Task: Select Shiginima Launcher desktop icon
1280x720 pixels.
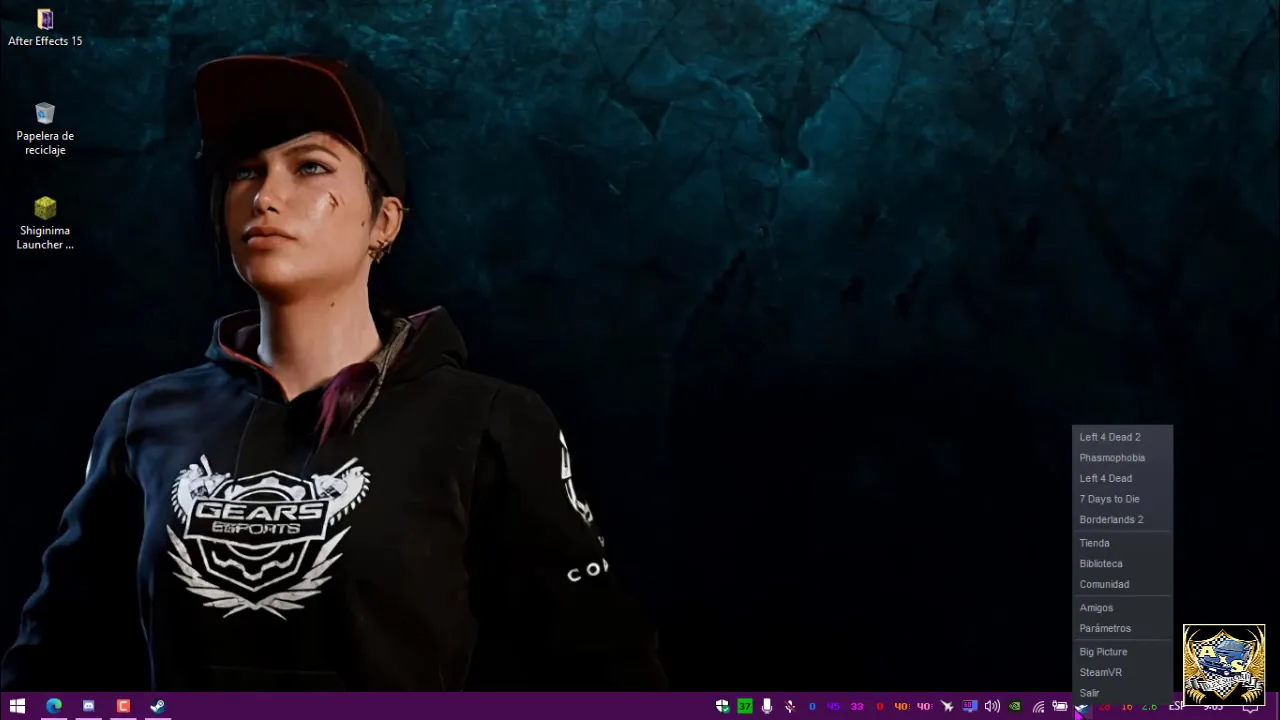Action: (45, 223)
